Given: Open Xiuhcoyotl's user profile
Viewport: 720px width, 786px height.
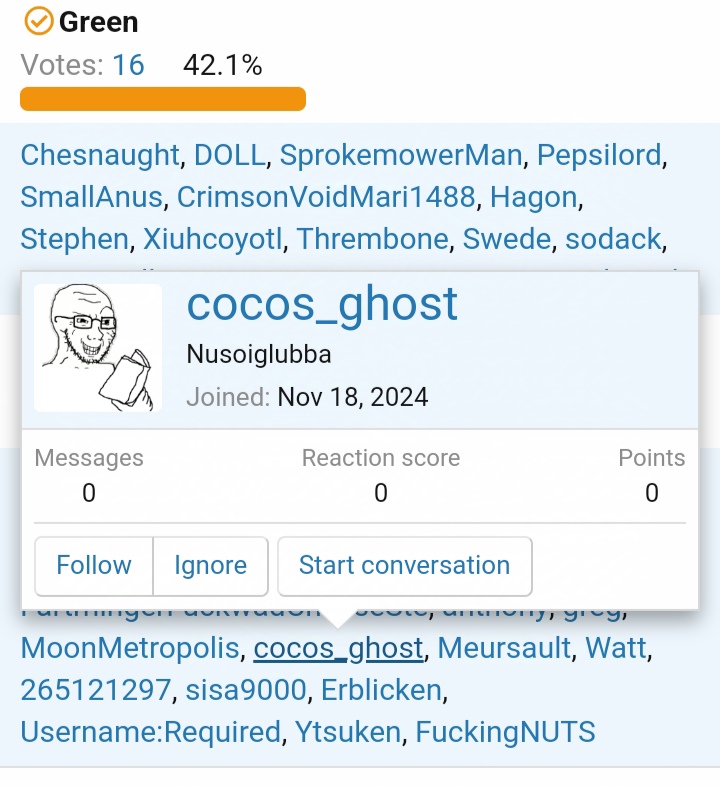Looking at the screenshot, I should 213,239.
